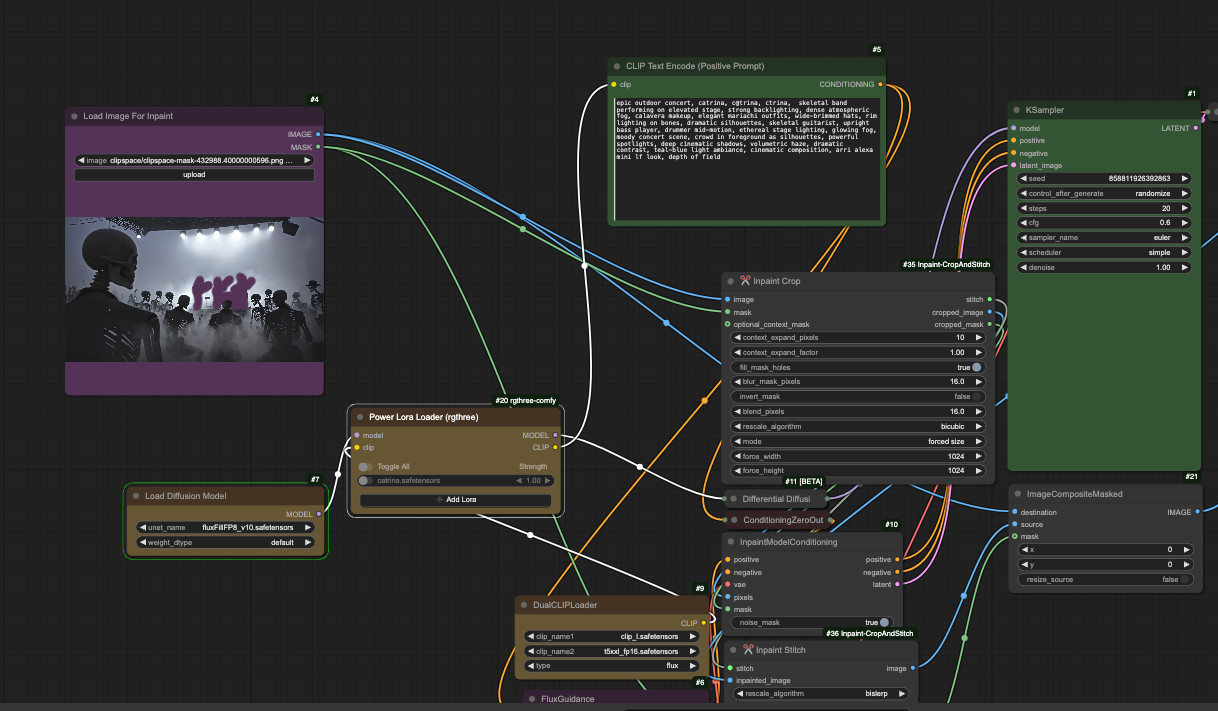Toggle the catrina.safetensors lora on
The image size is (1218, 711).
coord(366,481)
